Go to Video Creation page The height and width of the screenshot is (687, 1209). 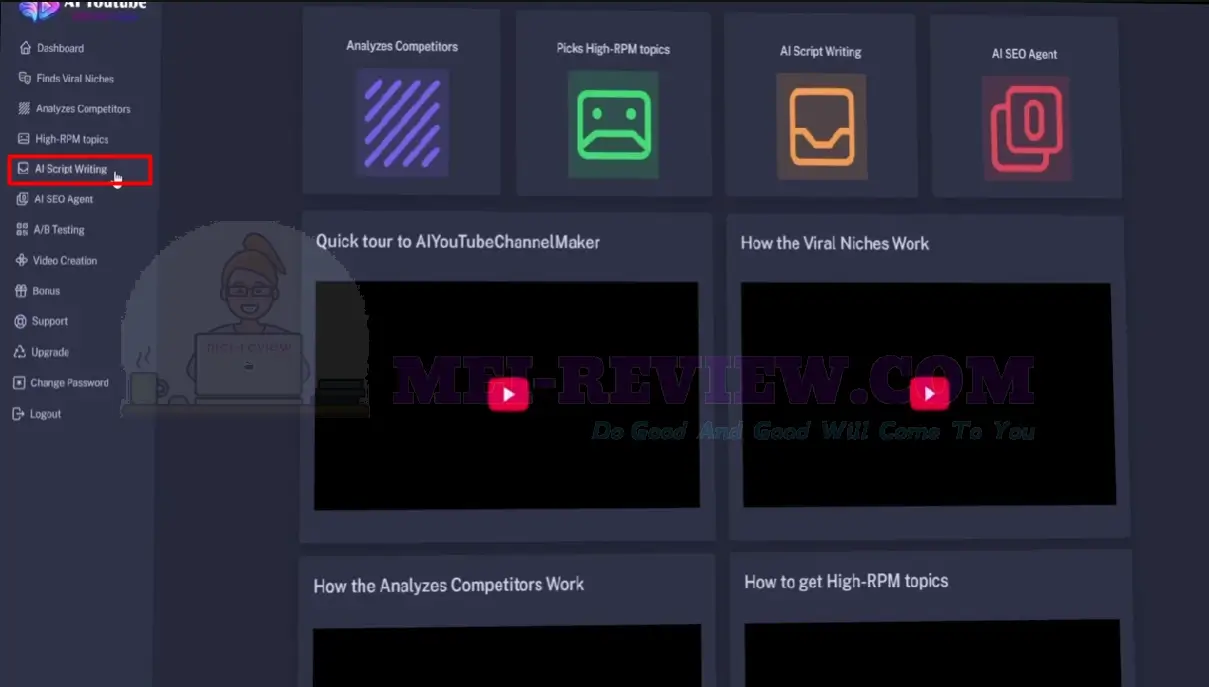tap(65, 260)
